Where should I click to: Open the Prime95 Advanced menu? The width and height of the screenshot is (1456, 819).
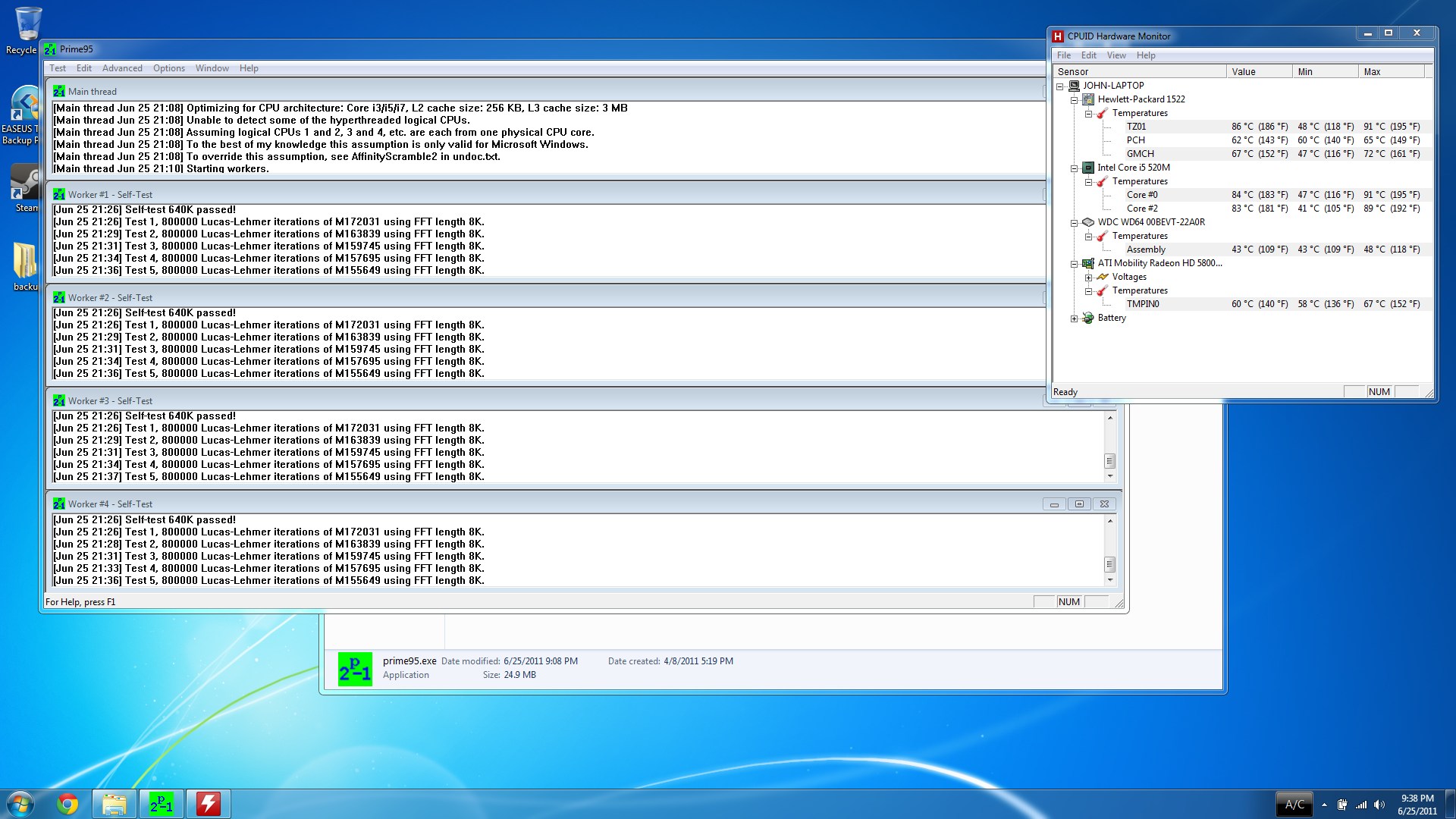click(x=122, y=68)
